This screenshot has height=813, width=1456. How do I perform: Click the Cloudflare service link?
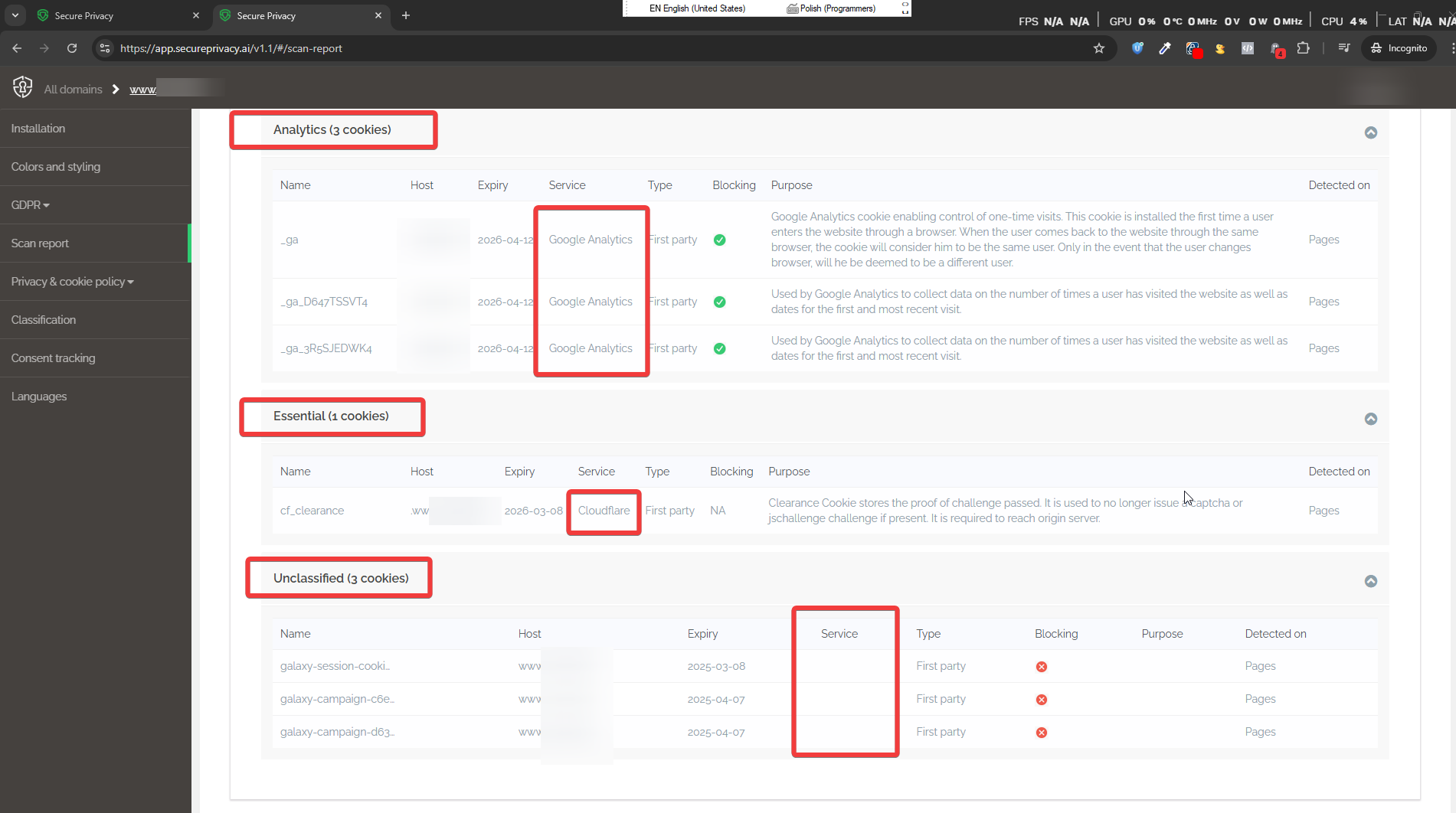click(x=604, y=510)
